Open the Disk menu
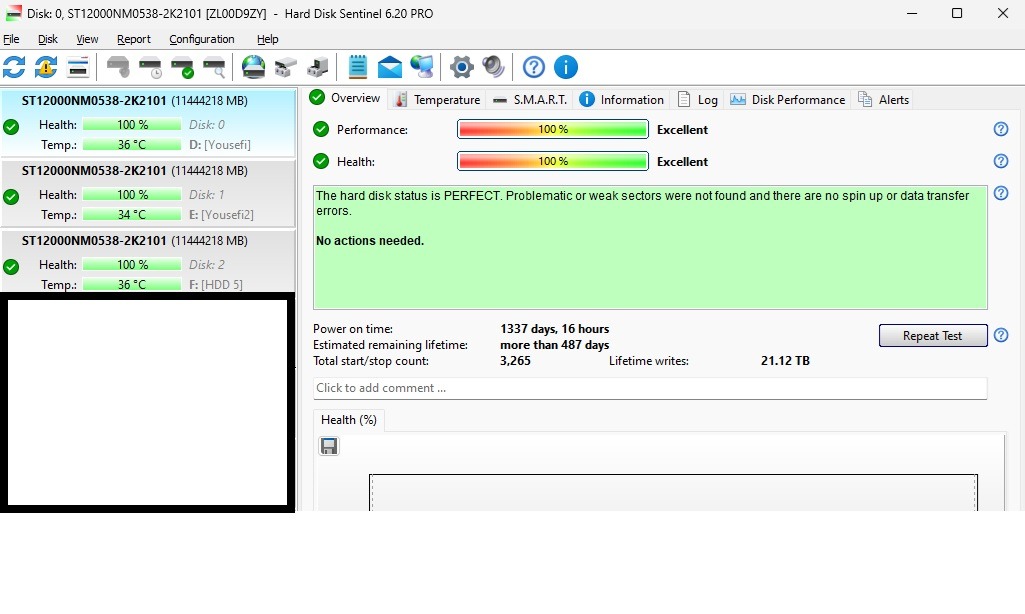The height and width of the screenshot is (614, 1025). pos(48,39)
